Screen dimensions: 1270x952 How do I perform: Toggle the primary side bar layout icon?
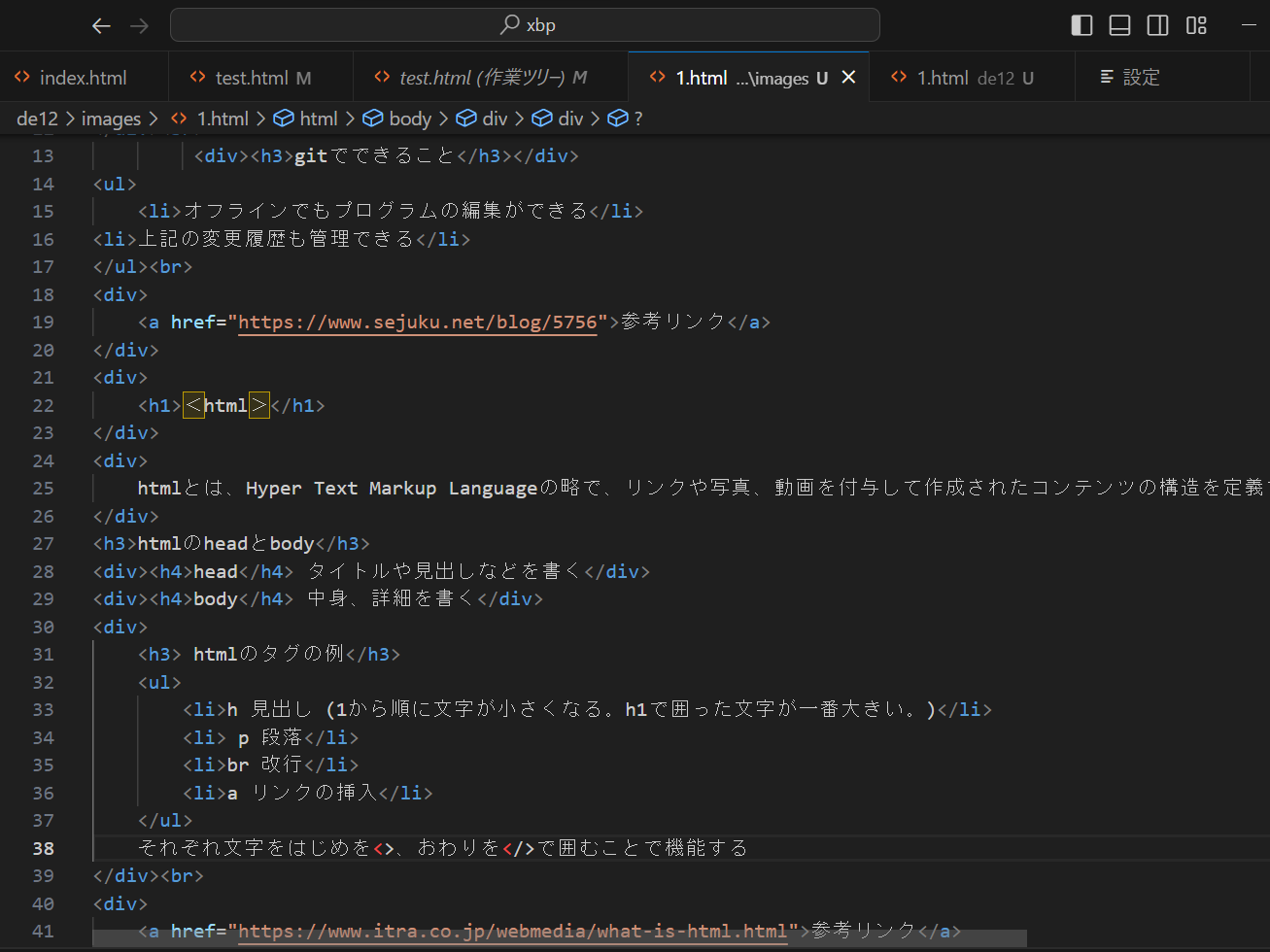click(x=1081, y=25)
